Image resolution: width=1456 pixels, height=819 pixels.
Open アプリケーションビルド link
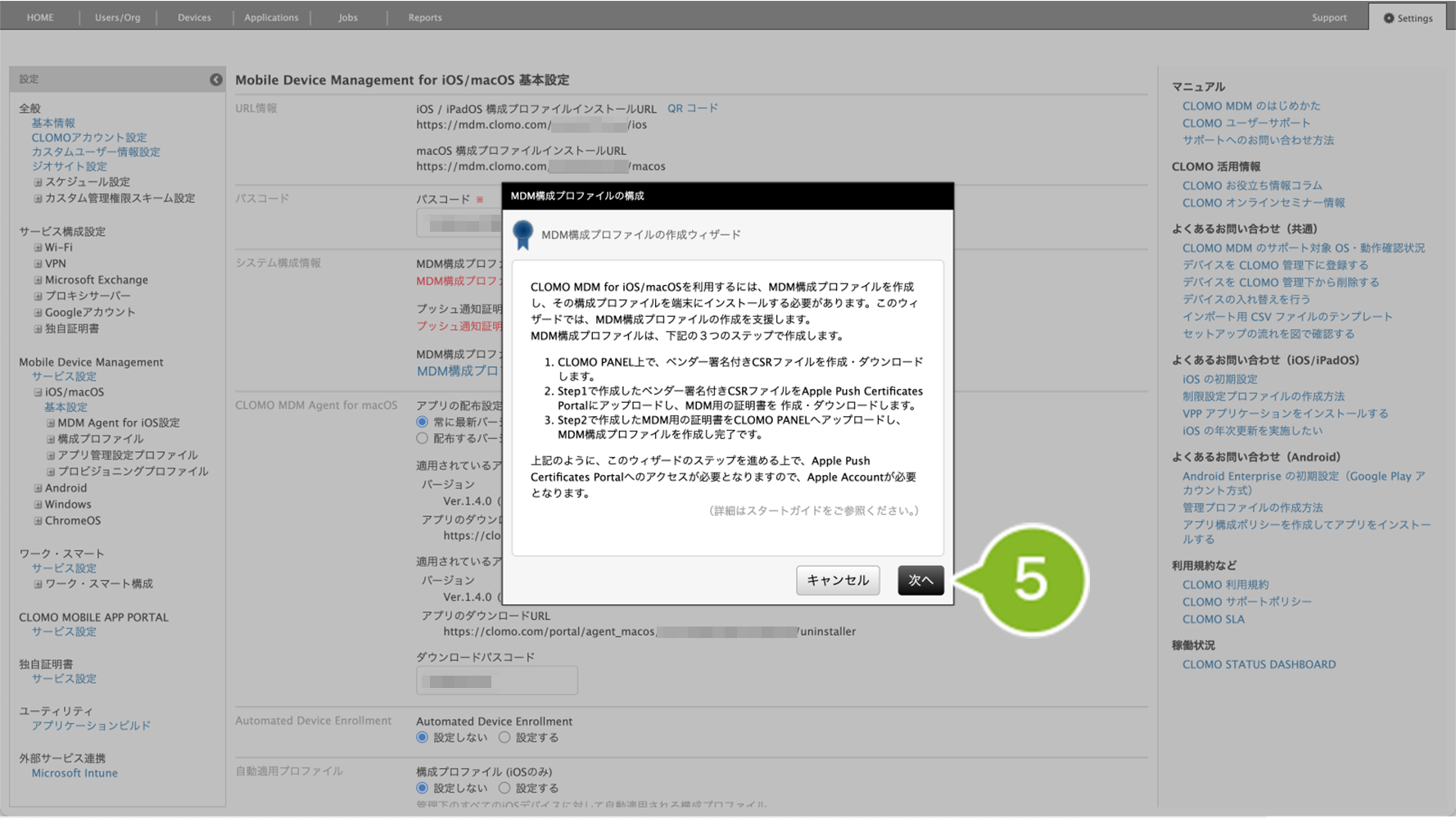[x=91, y=726]
